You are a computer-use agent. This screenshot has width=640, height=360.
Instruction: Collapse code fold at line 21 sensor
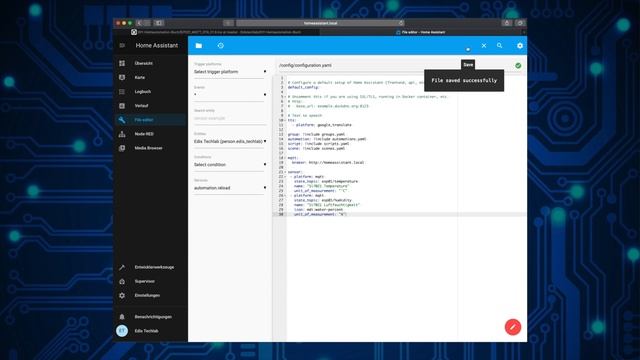pyautogui.click(x=285, y=172)
